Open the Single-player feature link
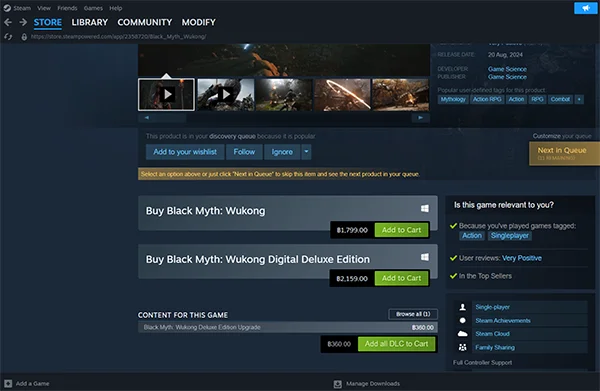The width and height of the screenshot is (600, 391). (x=492, y=307)
